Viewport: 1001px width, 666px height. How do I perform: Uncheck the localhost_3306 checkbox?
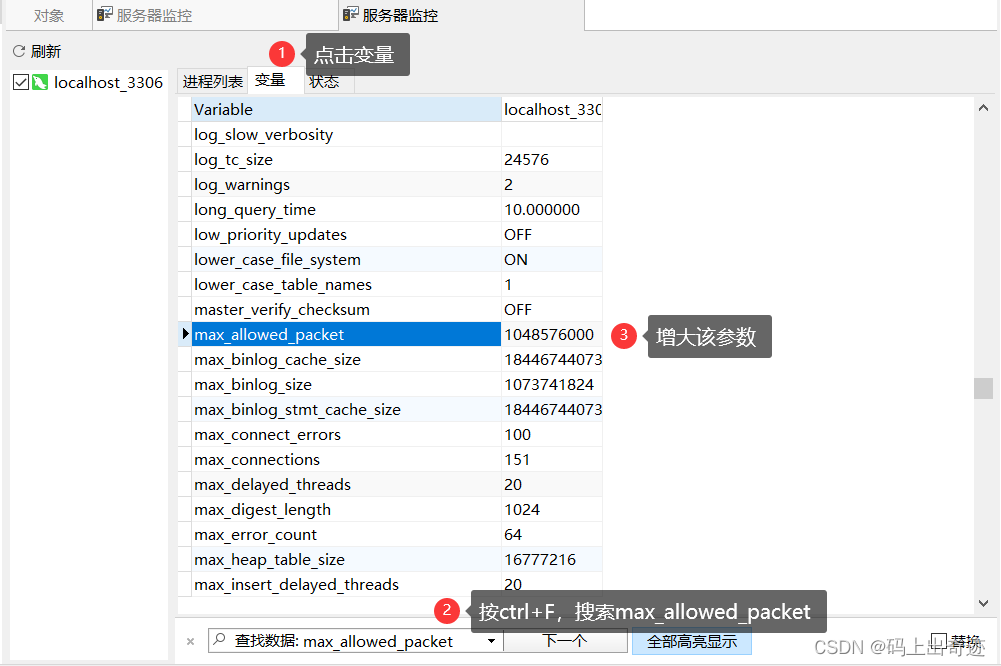(x=21, y=83)
